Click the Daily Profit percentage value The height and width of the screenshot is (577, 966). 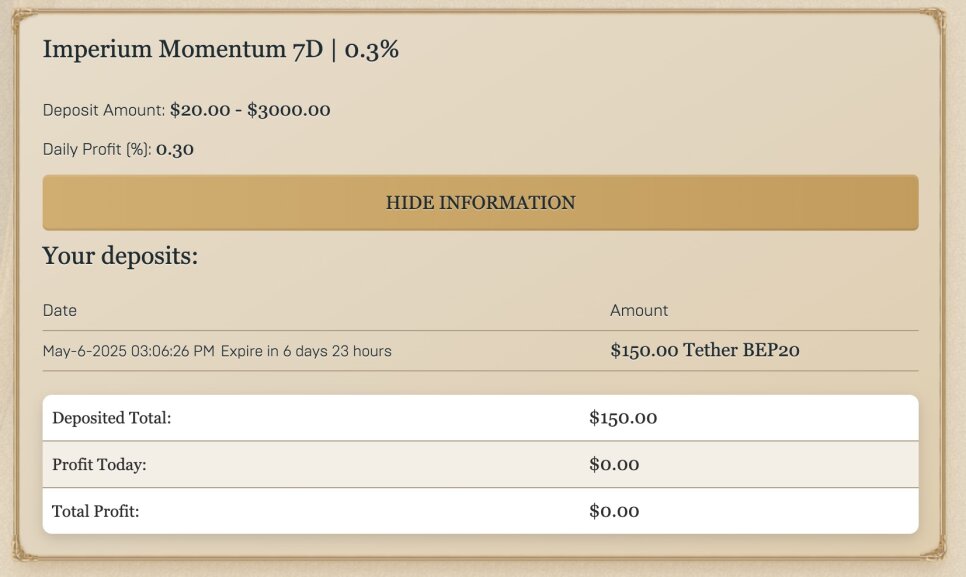click(x=175, y=149)
